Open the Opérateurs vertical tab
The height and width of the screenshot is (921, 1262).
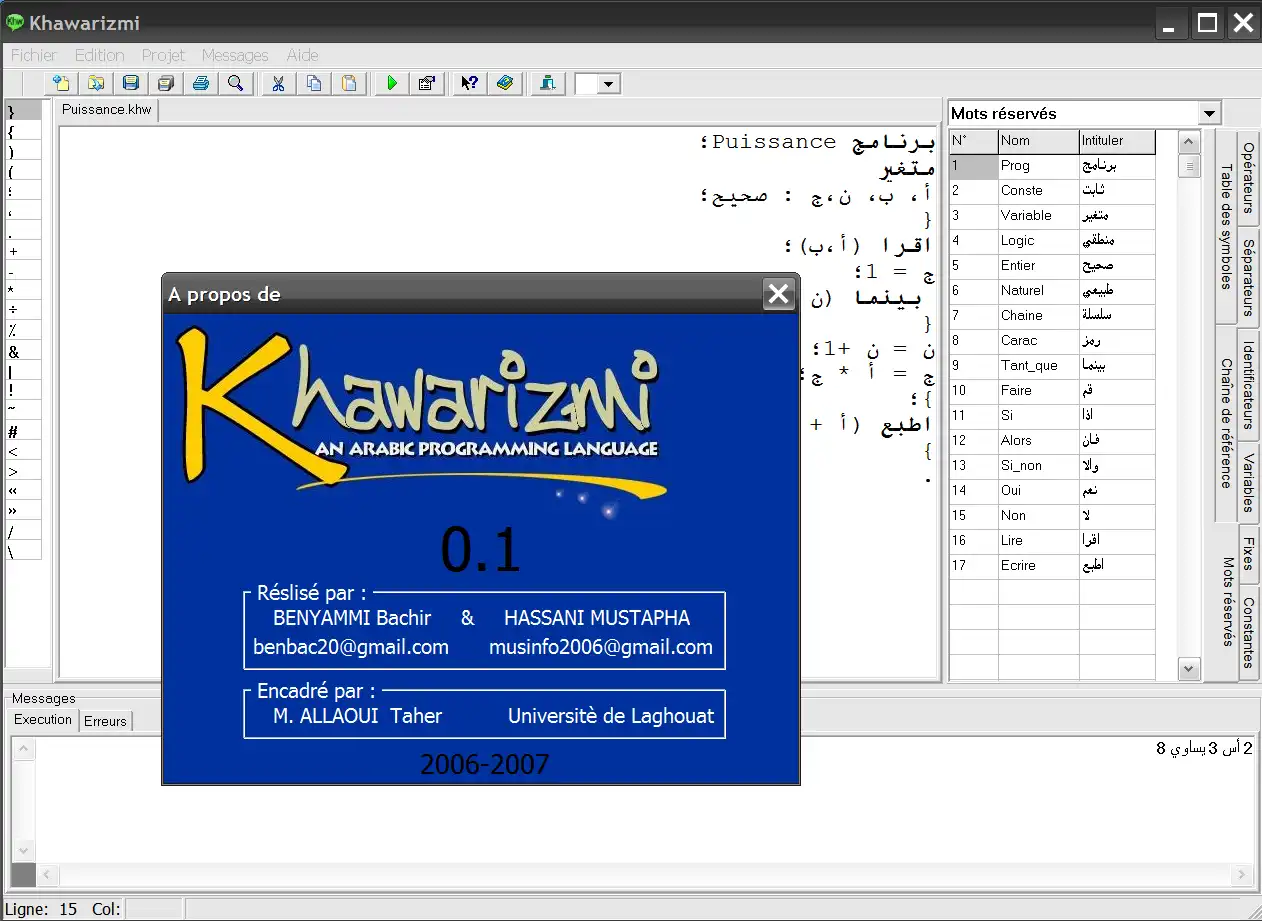tap(1249, 178)
